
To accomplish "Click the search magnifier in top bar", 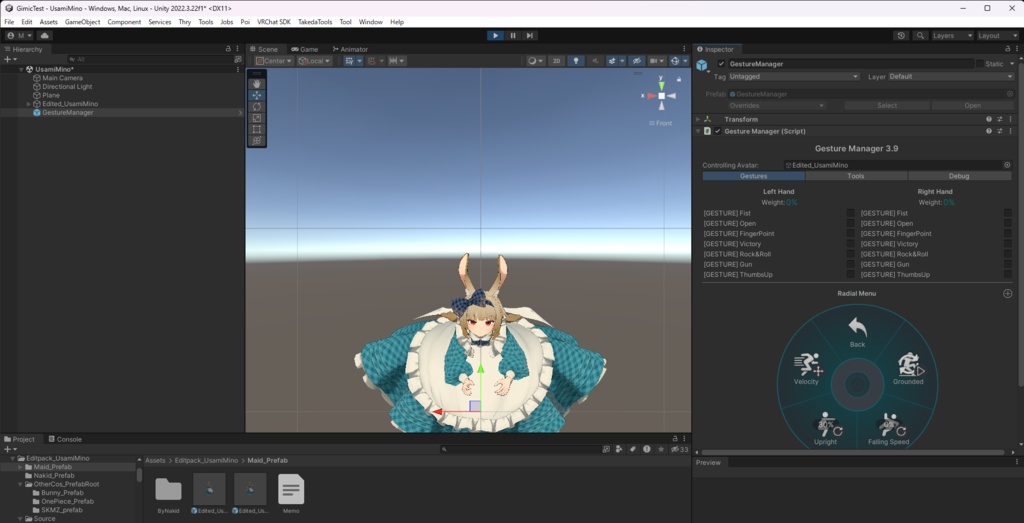I will [920, 35].
